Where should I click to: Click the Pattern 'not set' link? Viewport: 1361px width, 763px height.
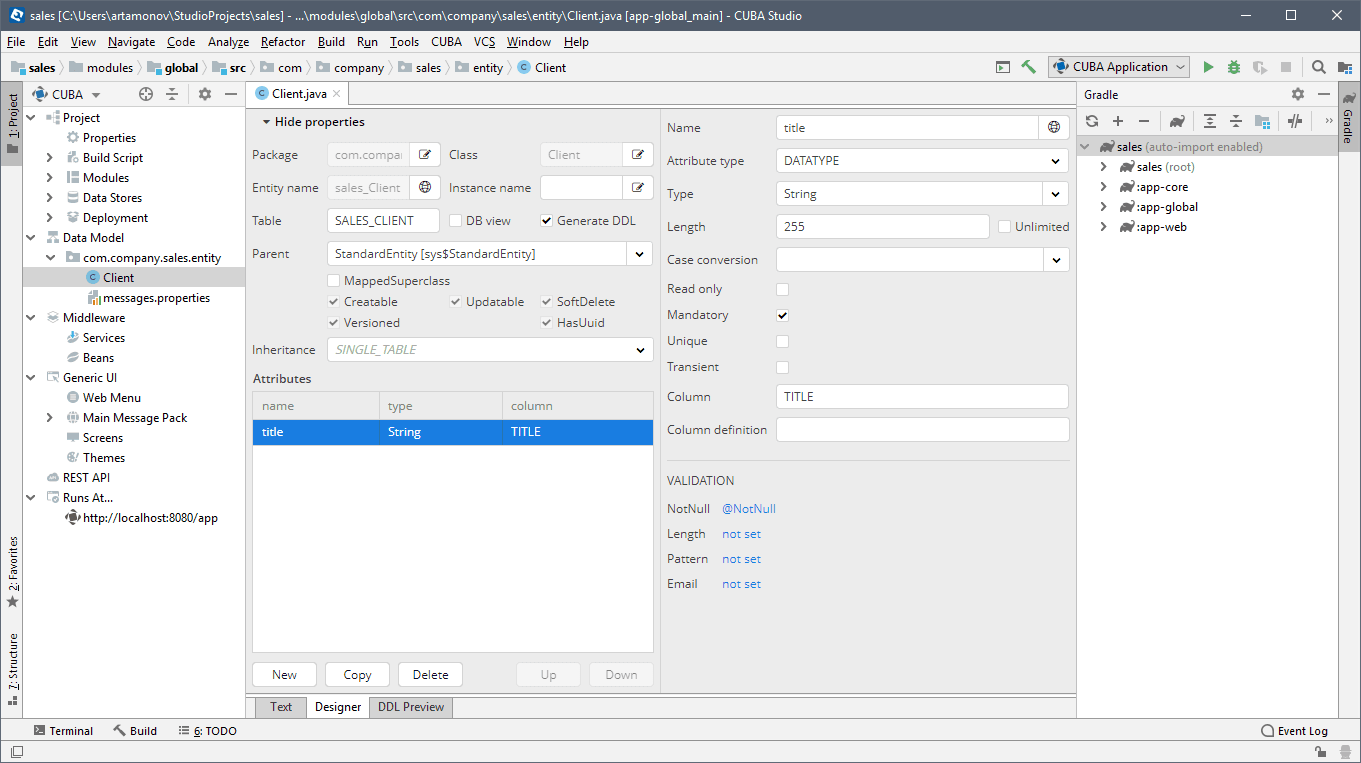pyautogui.click(x=741, y=559)
